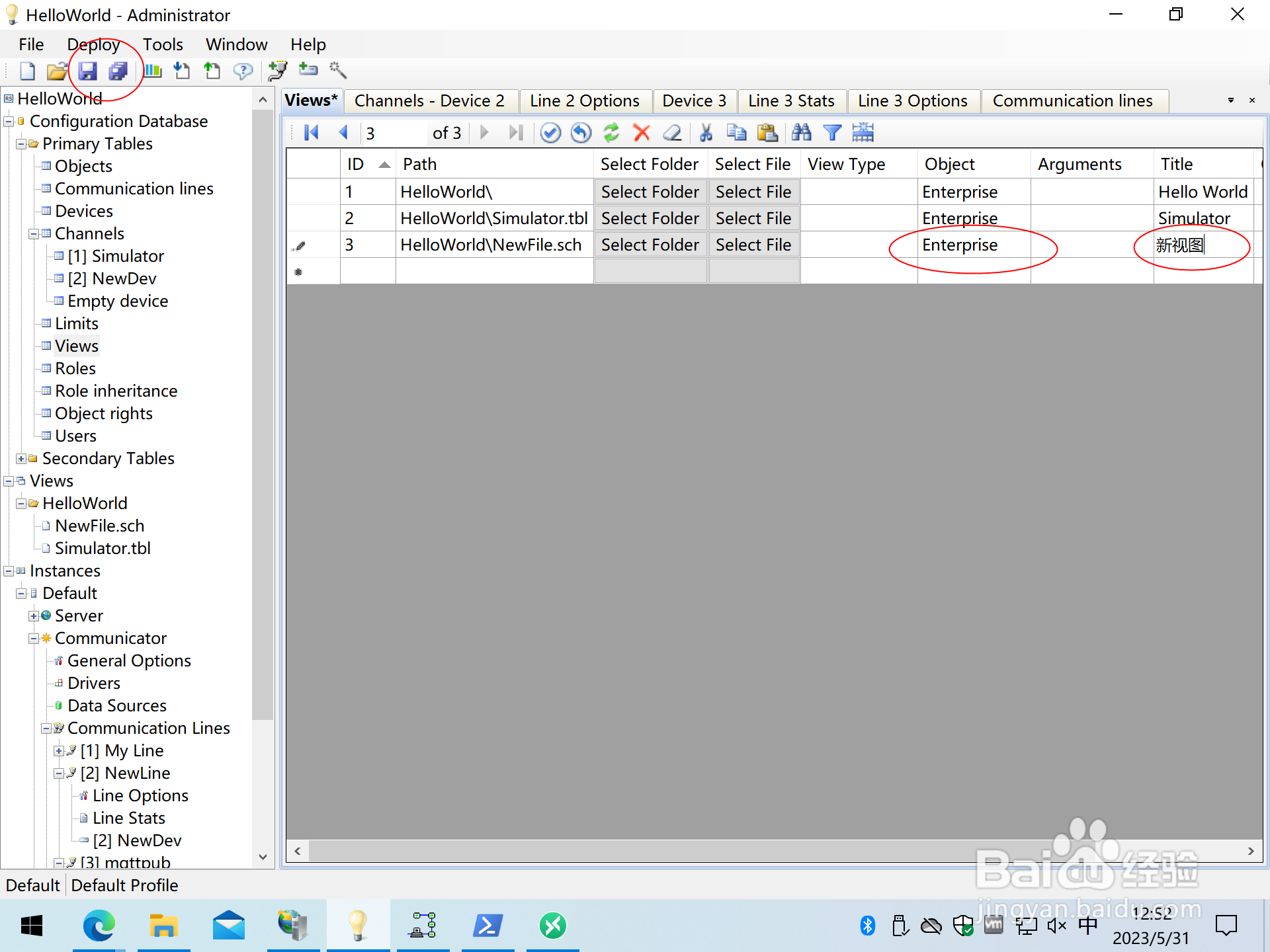The image size is (1270, 952).
Task: Select row 3 NewFile.sch path entry
Action: [494, 245]
